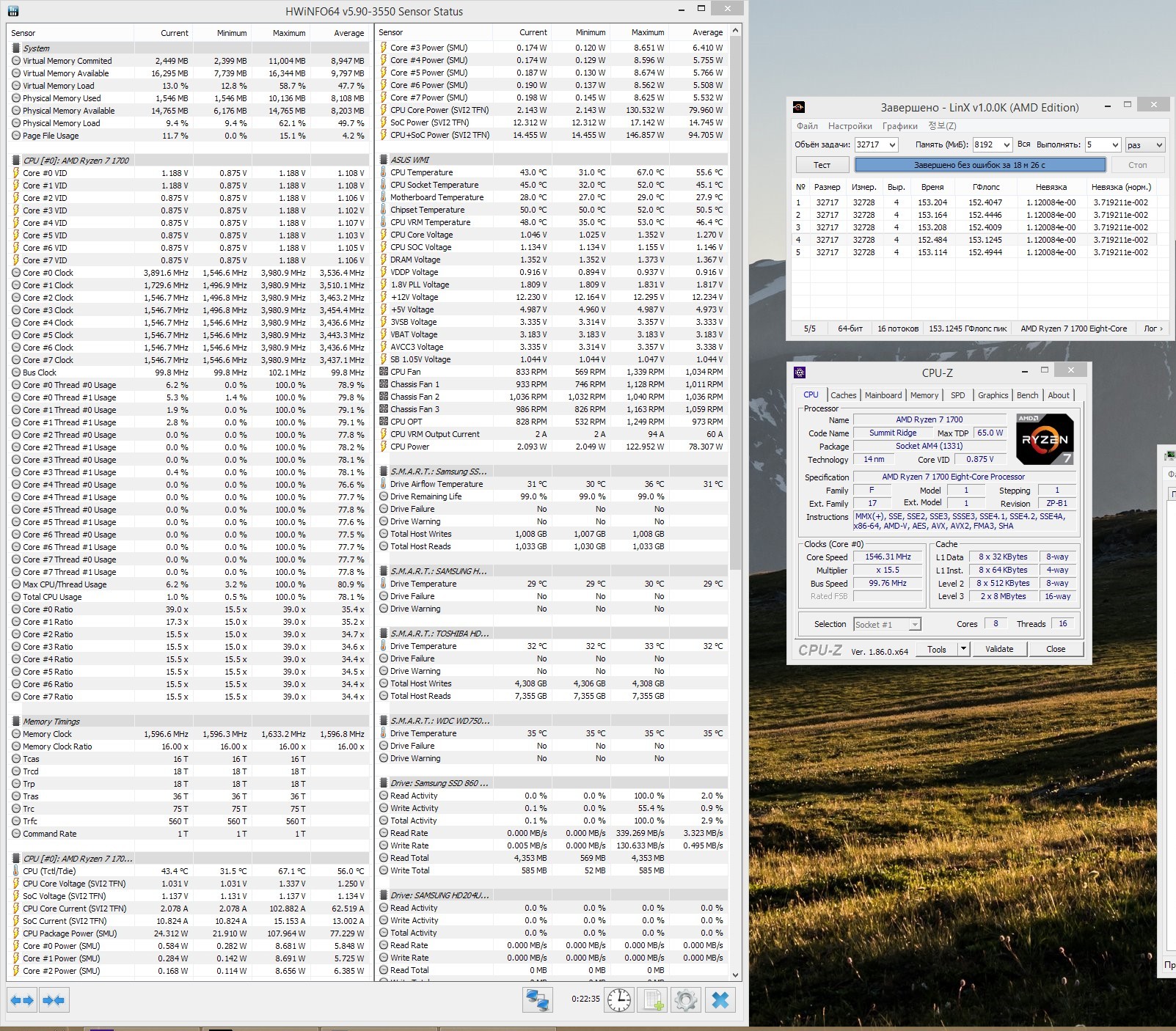Open the HWiNFO network remote-monitoring icon
The image size is (1176, 1031).
pyautogui.click(x=538, y=1000)
